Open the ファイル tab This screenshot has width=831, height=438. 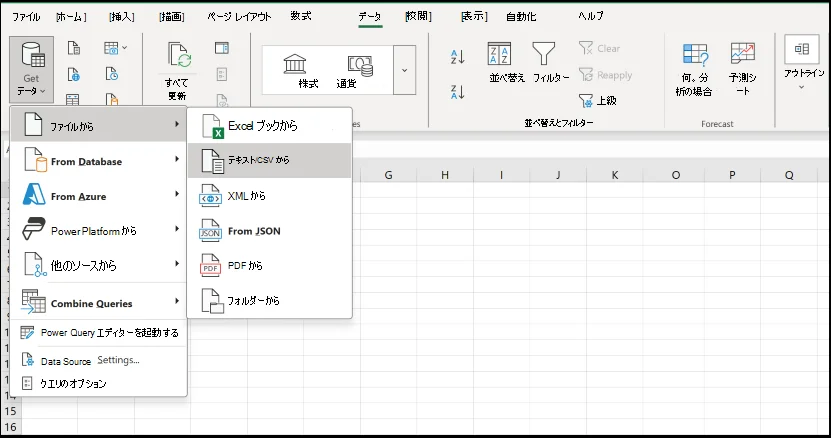click(26, 17)
